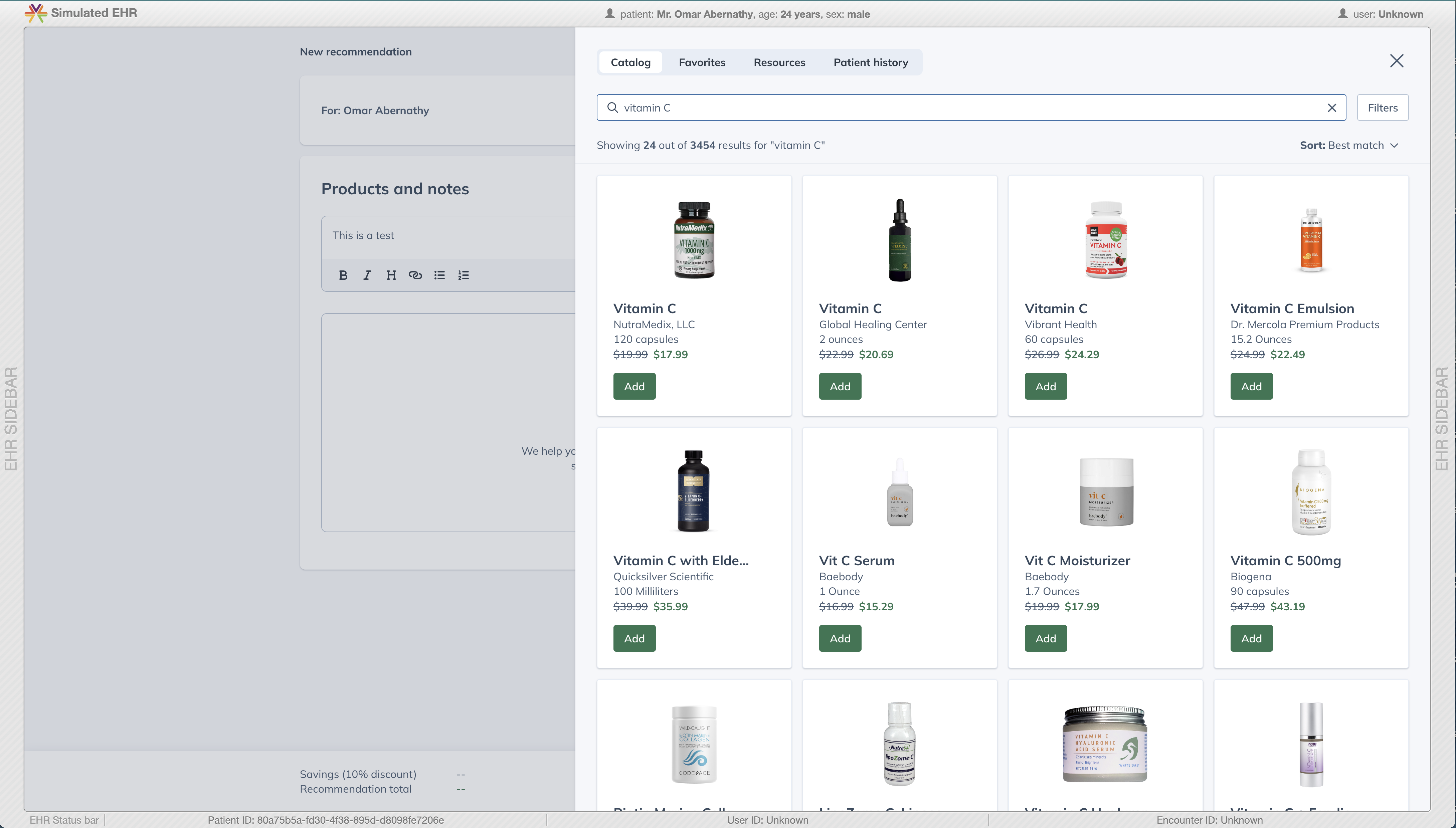The height and width of the screenshot is (828, 1456).
Task: Click the Simulated EHR logo
Action: tap(36, 13)
